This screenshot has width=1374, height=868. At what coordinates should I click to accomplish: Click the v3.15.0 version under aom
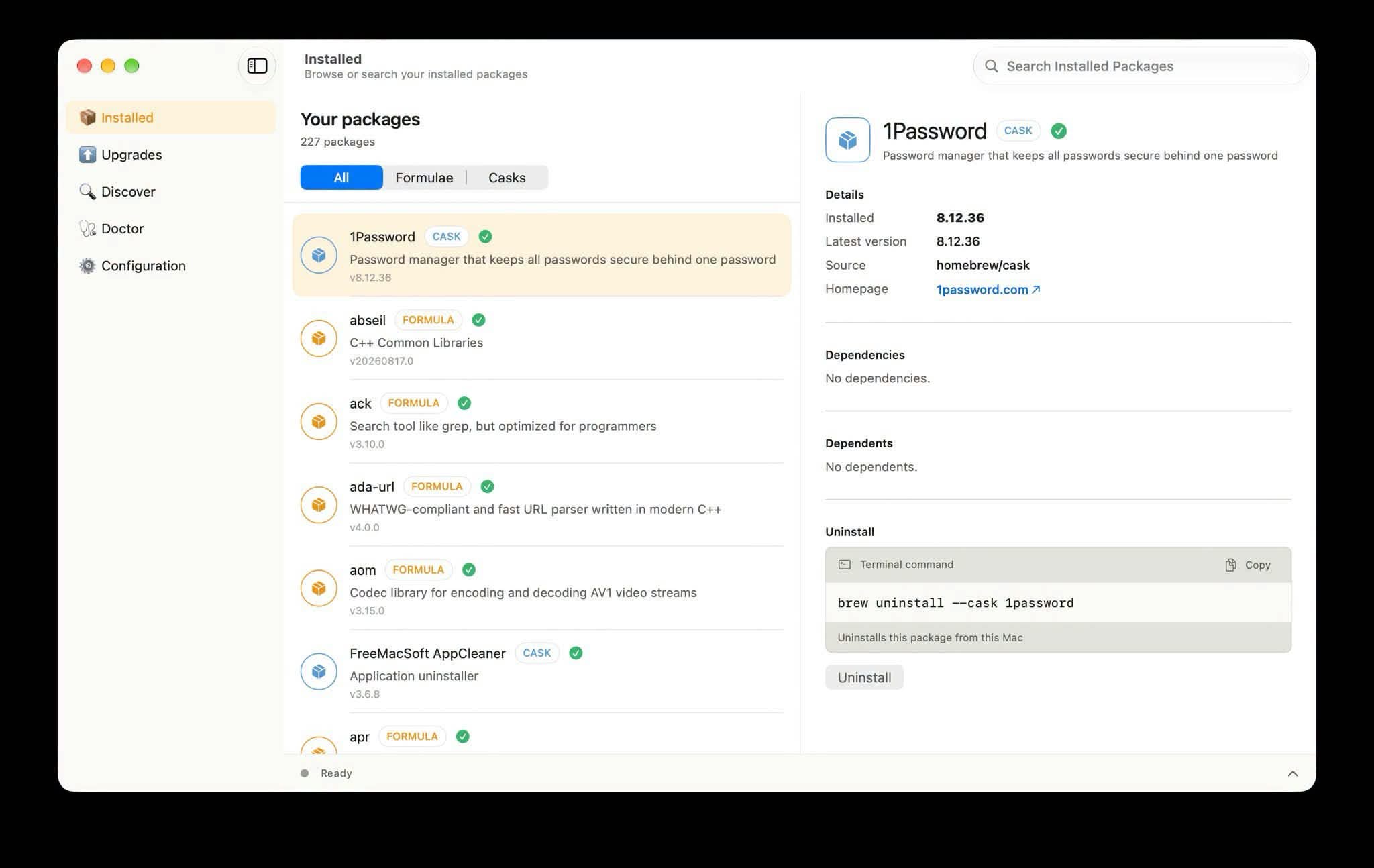(x=367, y=610)
